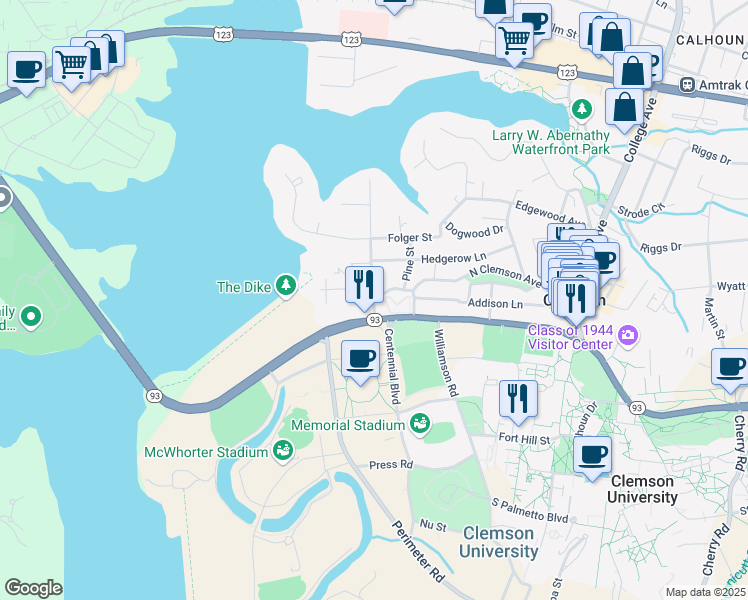The width and height of the screenshot is (748, 600).
Task: Click the Williamson Rd label
Action: coord(446,362)
